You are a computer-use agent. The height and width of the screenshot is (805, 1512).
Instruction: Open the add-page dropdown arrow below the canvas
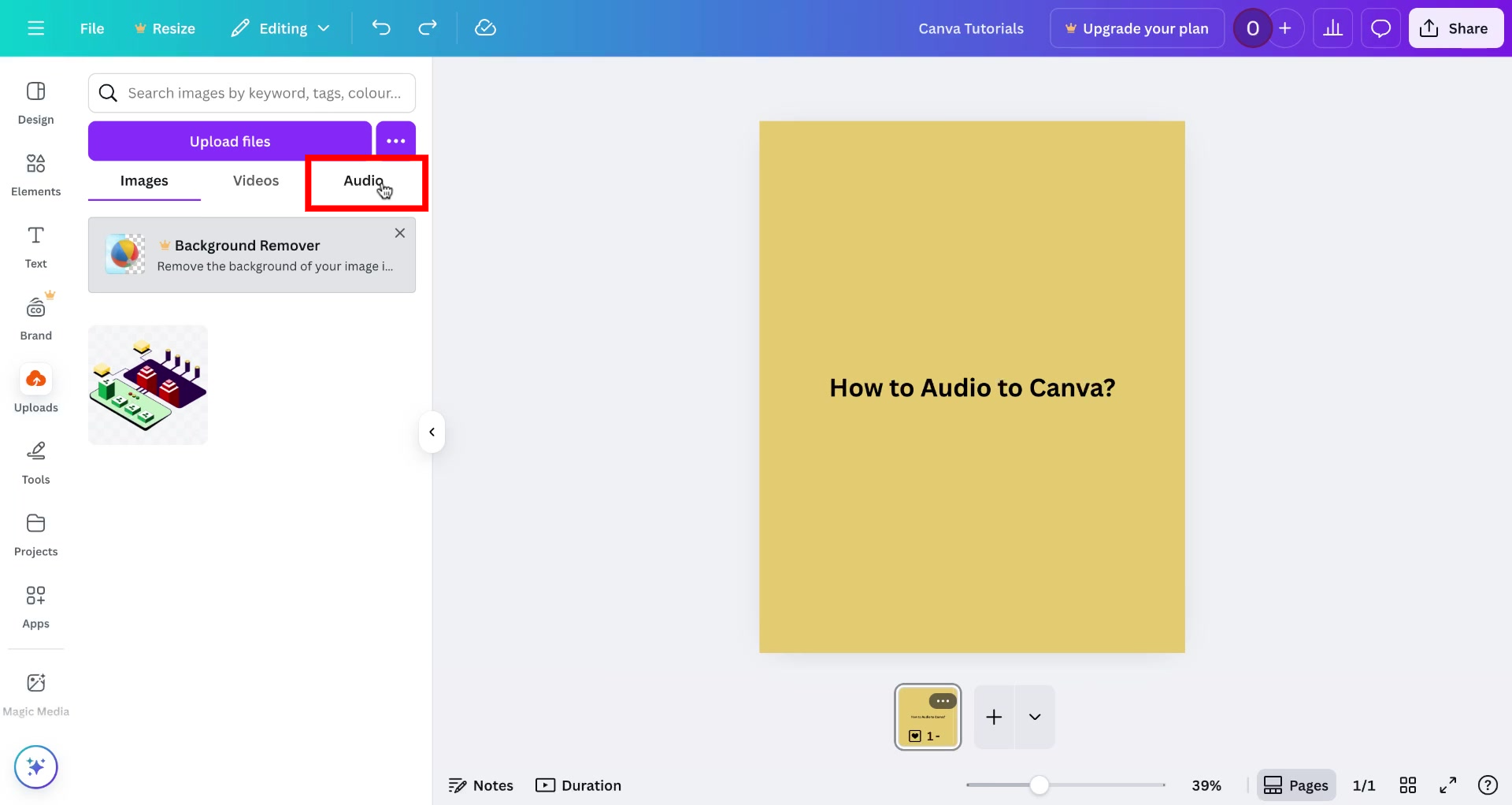(x=1035, y=717)
